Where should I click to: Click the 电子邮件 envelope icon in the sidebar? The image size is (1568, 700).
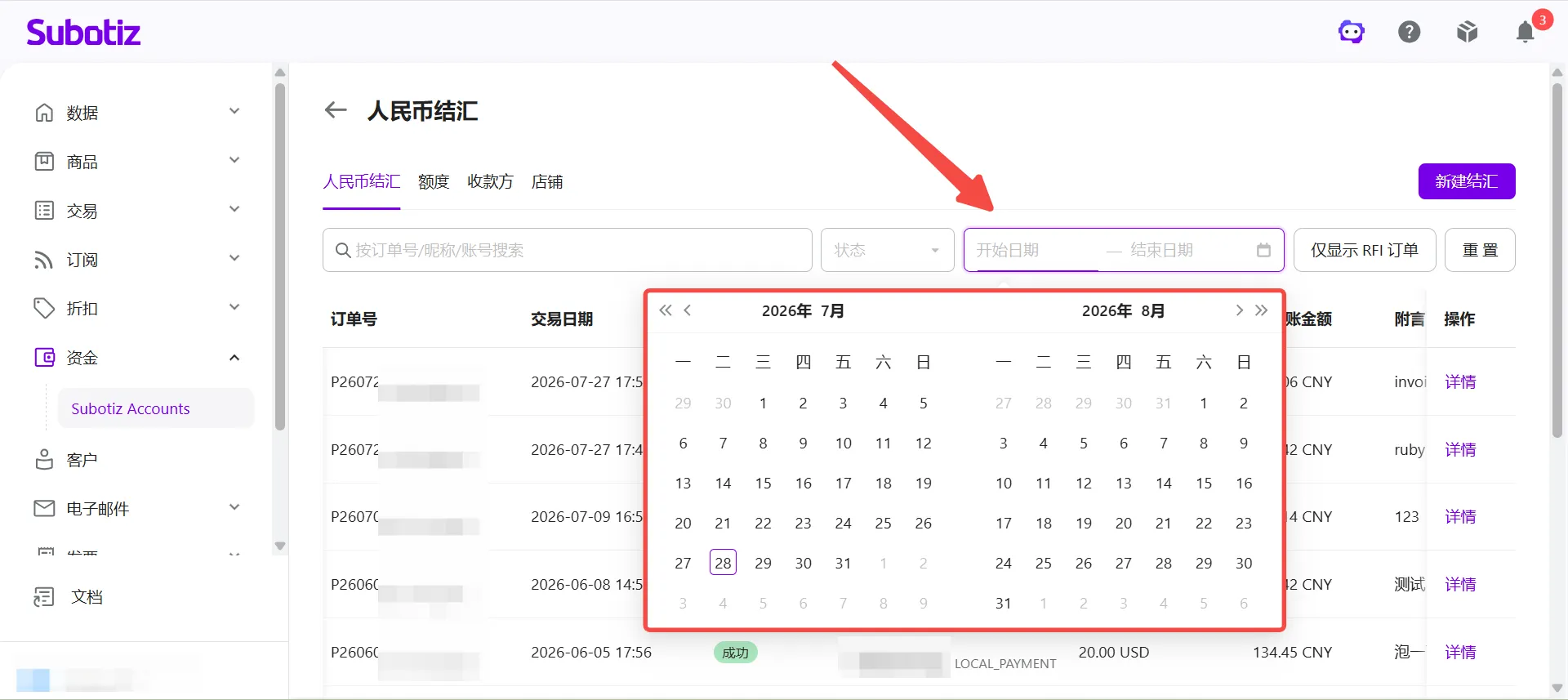coord(44,508)
